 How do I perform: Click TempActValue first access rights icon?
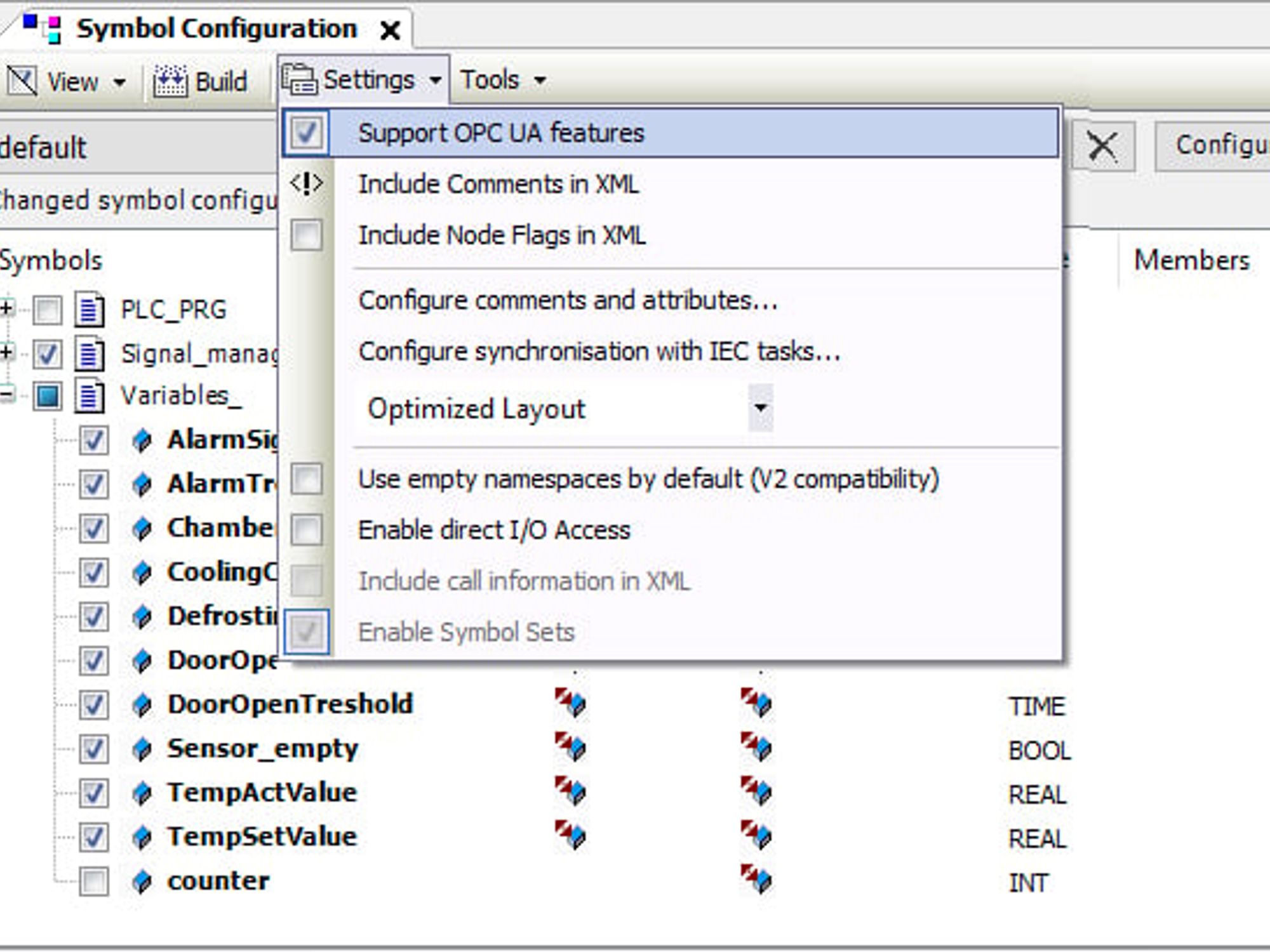[x=570, y=791]
